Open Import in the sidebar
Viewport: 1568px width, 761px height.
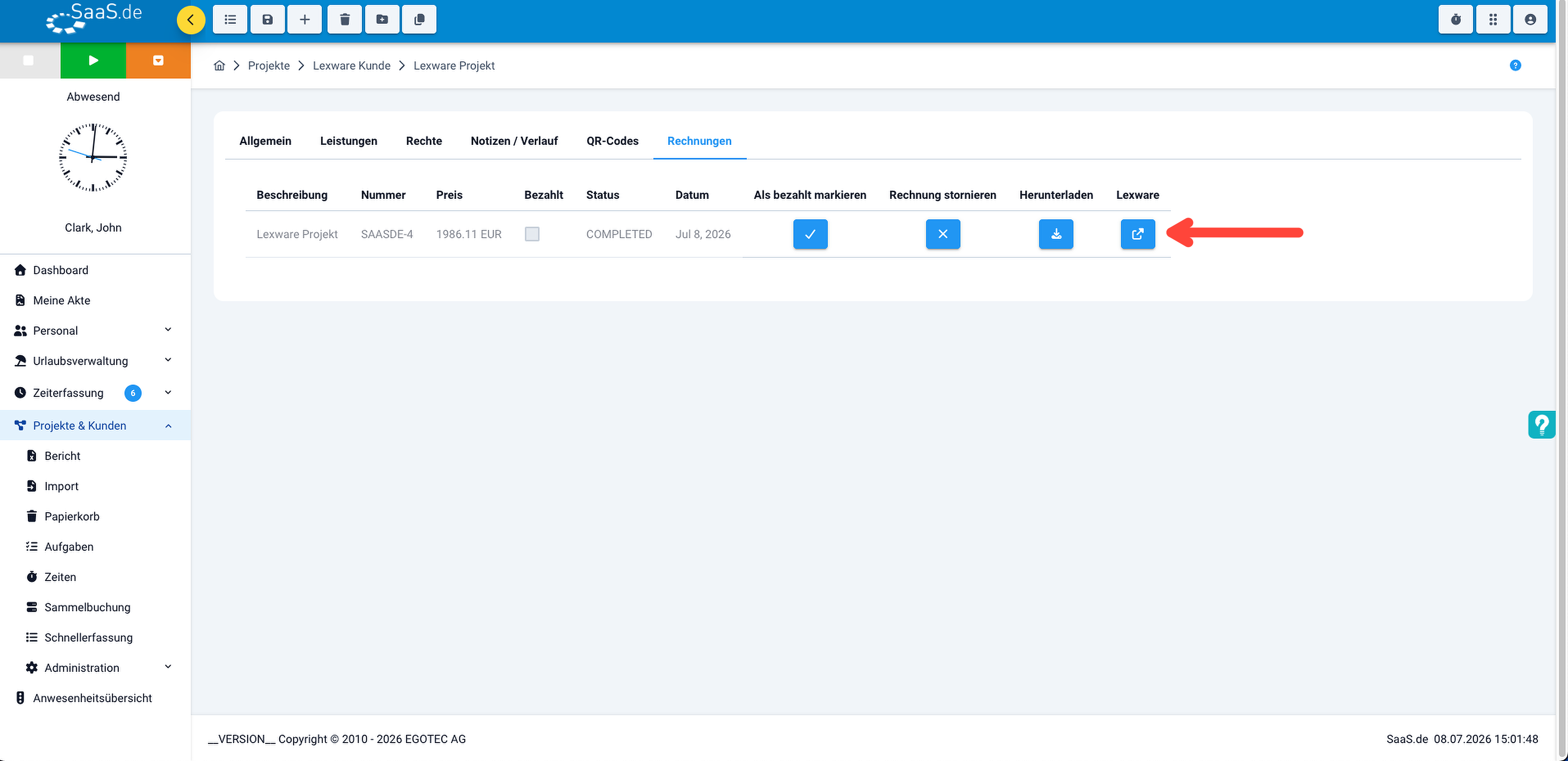61,486
